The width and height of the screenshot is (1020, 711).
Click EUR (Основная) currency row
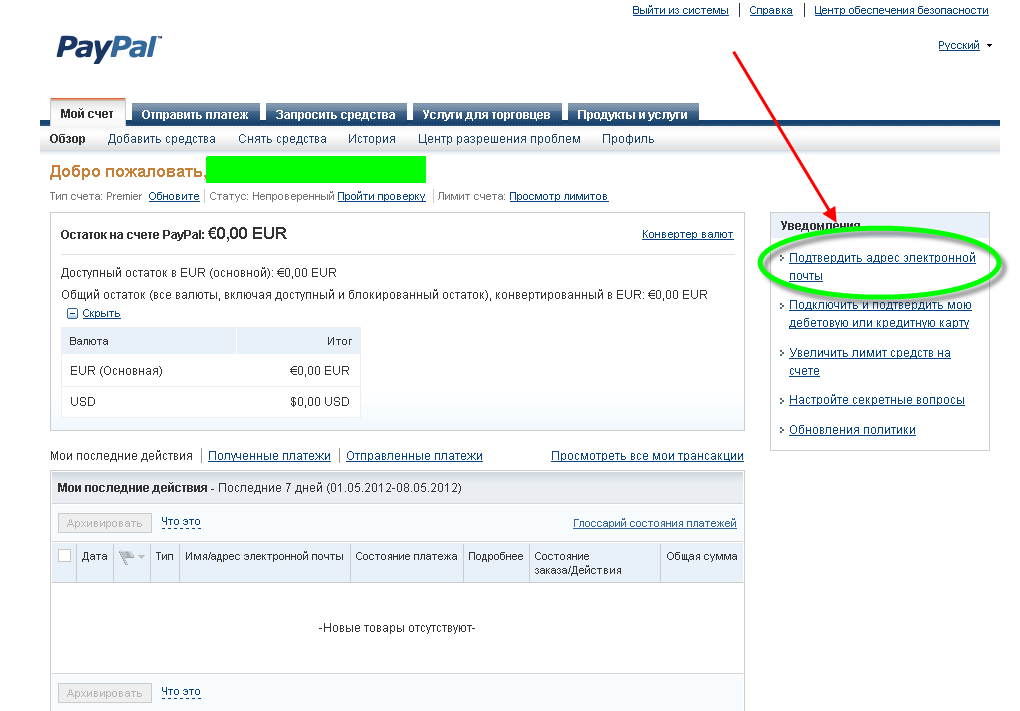point(211,371)
